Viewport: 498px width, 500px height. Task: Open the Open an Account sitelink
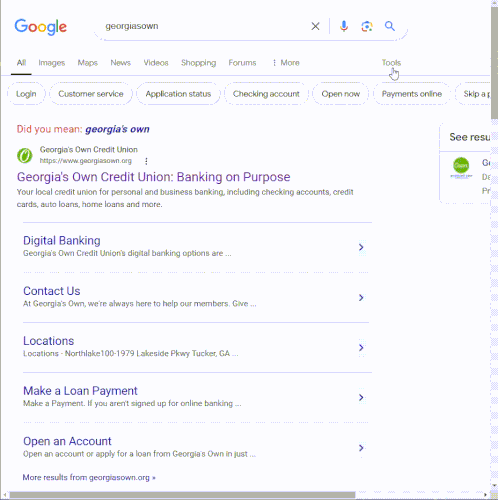(x=67, y=441)
